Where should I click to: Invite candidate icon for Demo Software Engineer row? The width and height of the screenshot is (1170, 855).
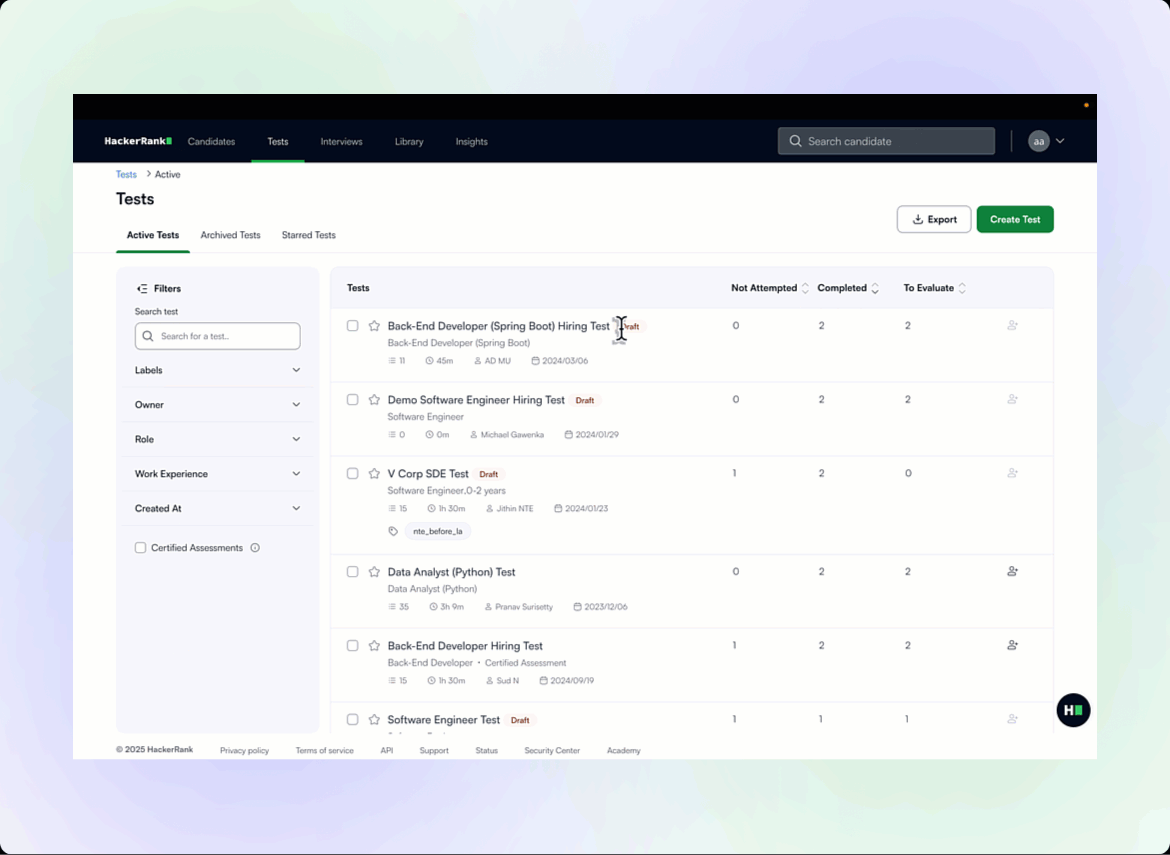[x=1013, y=399]
